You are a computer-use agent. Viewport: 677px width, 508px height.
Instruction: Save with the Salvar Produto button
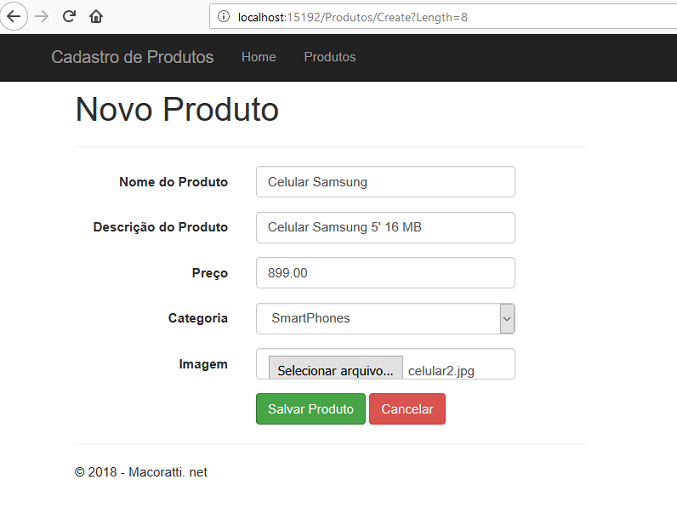[311, 409]
